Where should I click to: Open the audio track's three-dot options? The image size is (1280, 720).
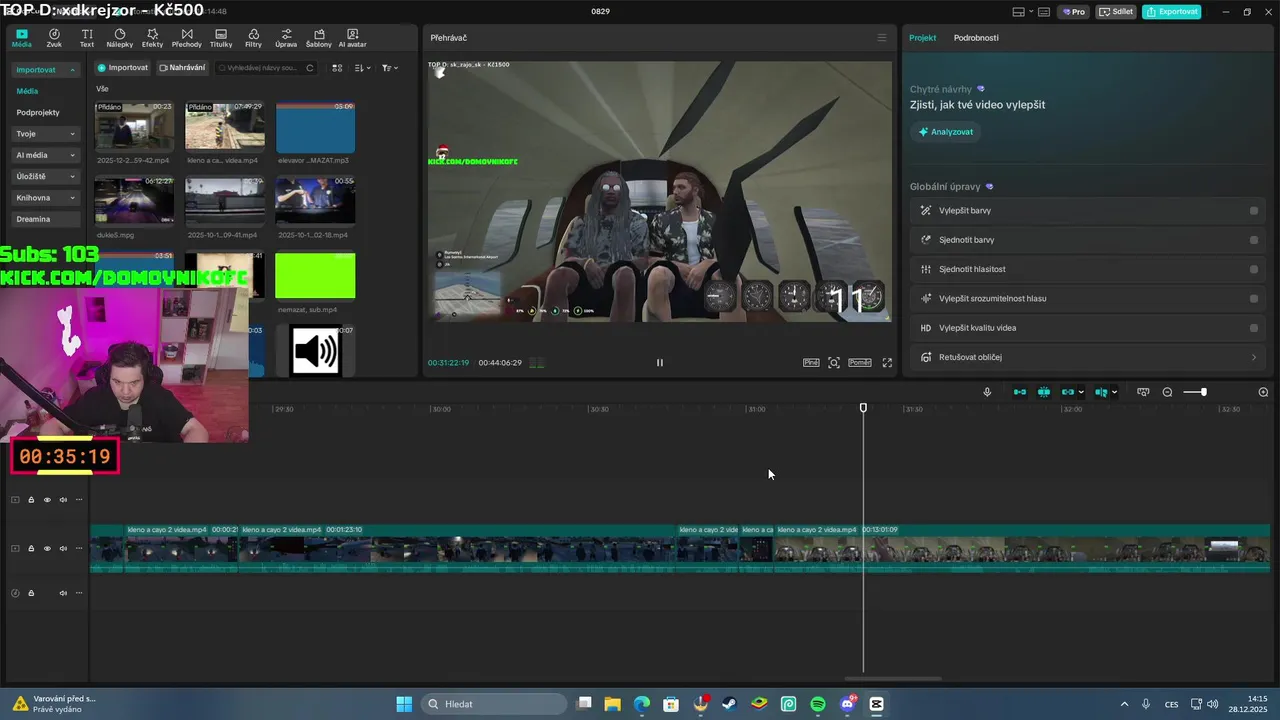coord(79,593)
